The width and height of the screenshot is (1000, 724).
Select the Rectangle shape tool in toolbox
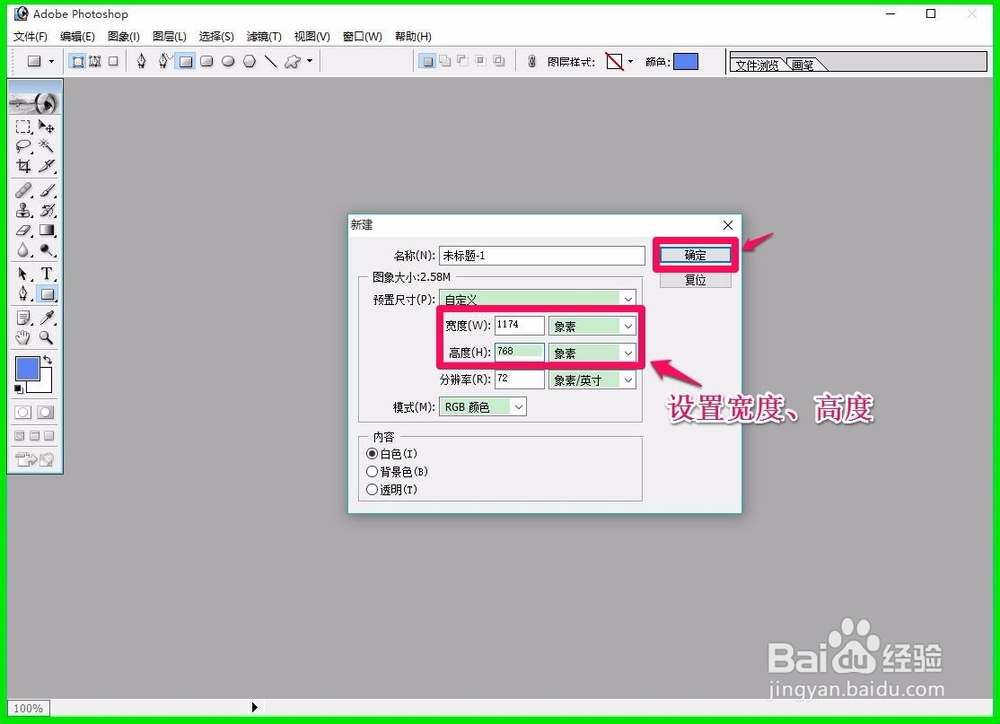pyautogui.click(x=47, y=293)
